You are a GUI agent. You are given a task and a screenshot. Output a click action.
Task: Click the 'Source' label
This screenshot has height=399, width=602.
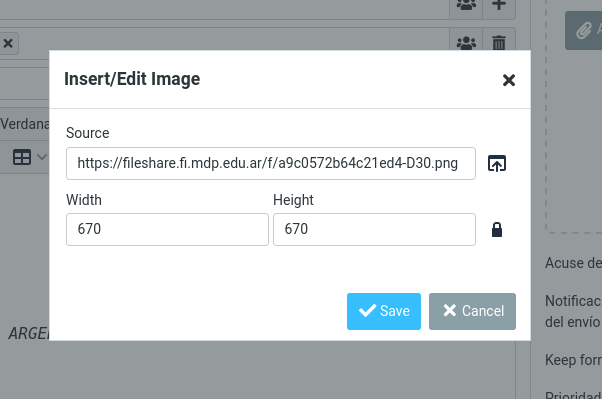click(x=88, y=133)
